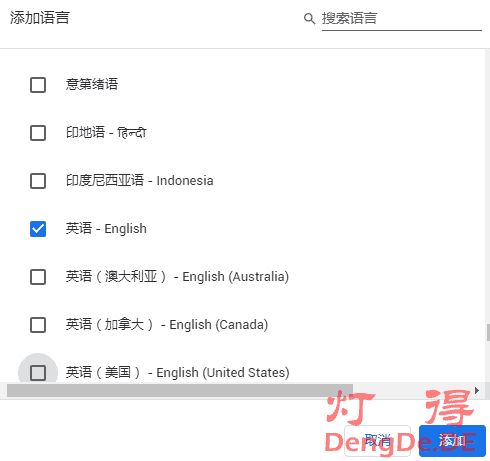Click the magnifier search icon
The height and width of the screenshot is (461, 490).
[x=309, y=19]
